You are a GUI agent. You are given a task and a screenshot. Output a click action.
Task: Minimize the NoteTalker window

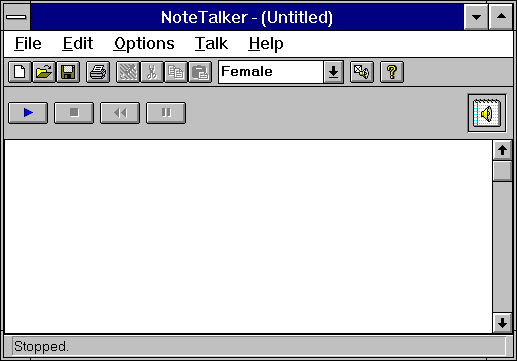[476, 17]
